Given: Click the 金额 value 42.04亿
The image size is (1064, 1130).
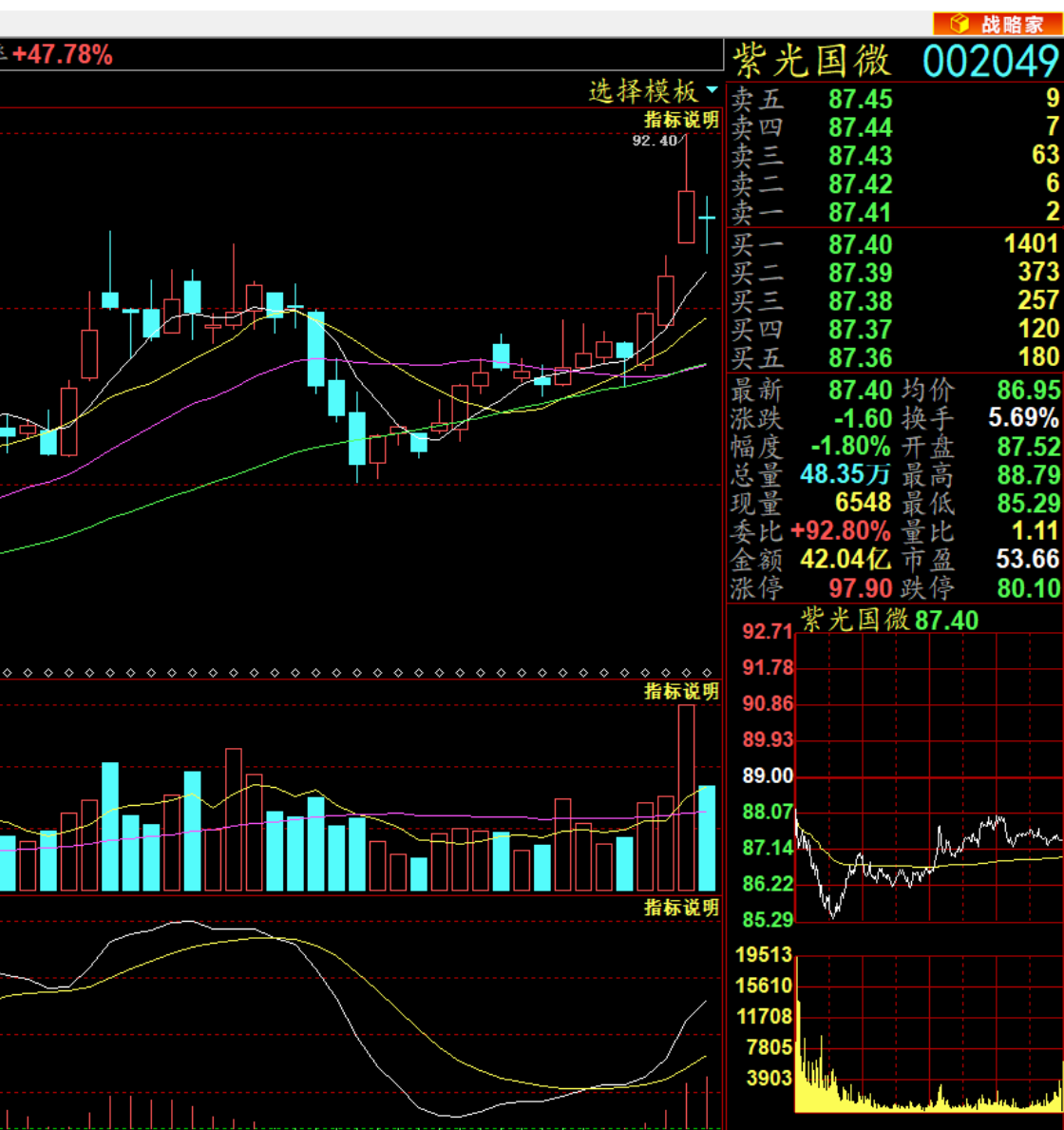Looking at the screenshot, I should [x=845, y=559].
